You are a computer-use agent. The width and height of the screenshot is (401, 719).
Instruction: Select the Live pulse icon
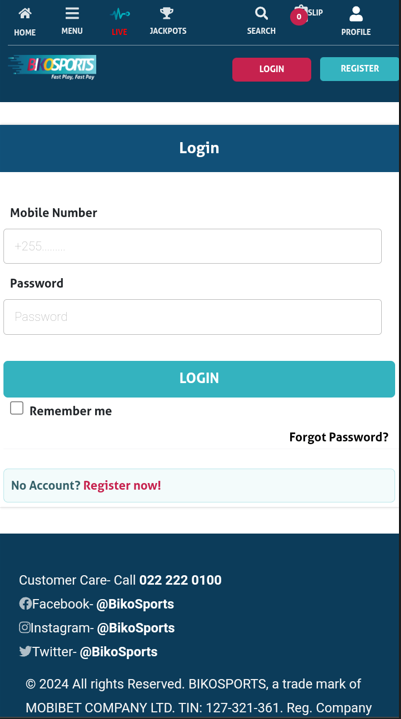click(x=120, y=15)
